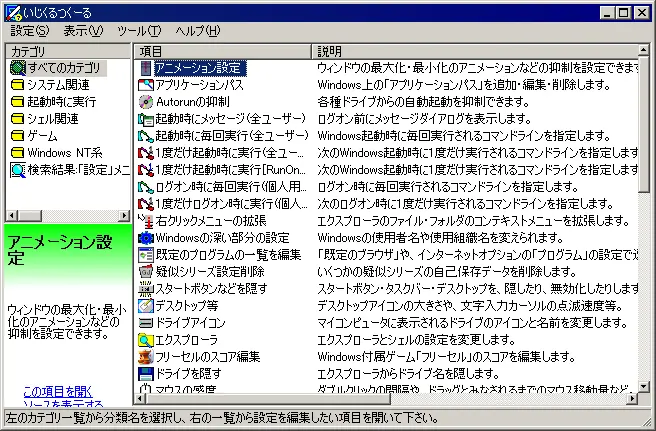Click the フリーセルのスコア編集 icon
This screenshot has width=656, height=431.
click(x=146, y=357)
